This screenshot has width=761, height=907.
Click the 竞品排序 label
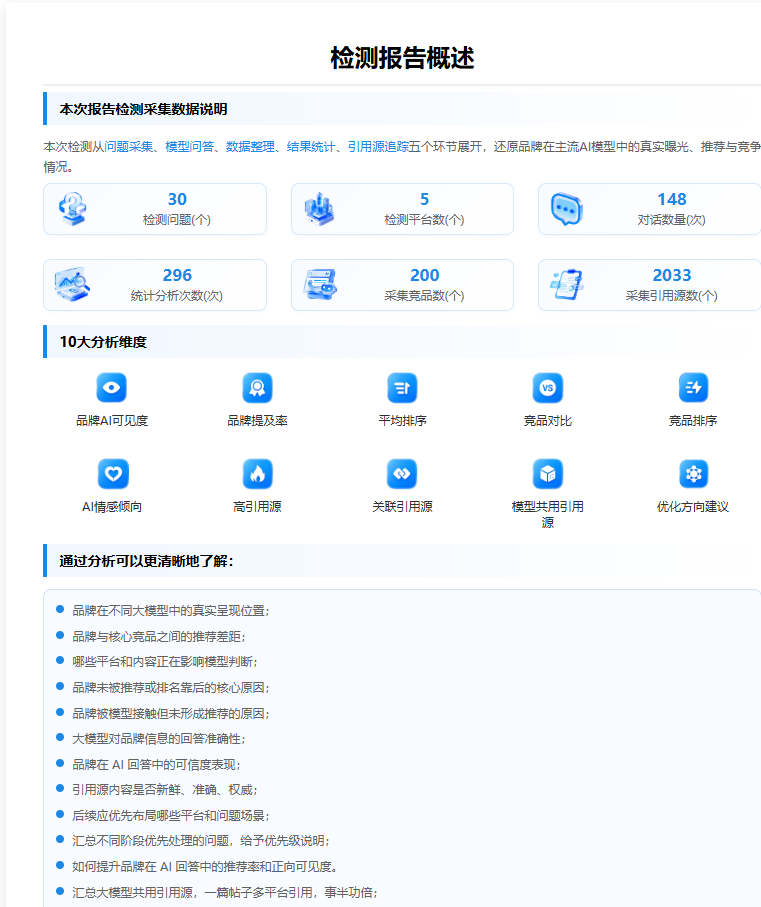pos(693,421)
